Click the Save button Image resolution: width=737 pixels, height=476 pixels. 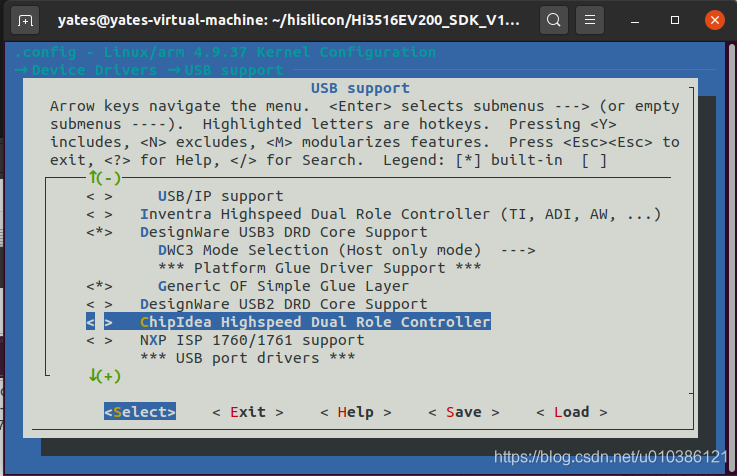pos(464,412)
